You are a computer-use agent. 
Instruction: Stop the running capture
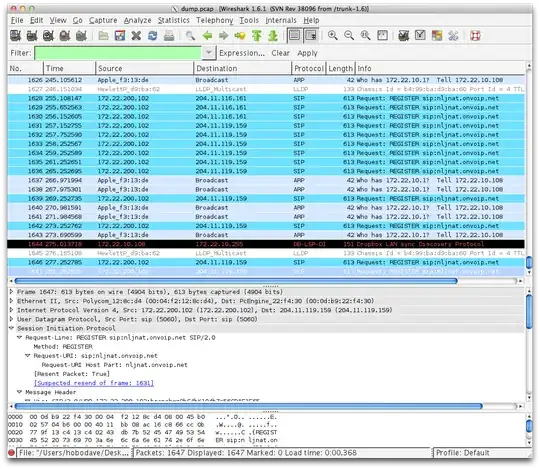point(65,35)
